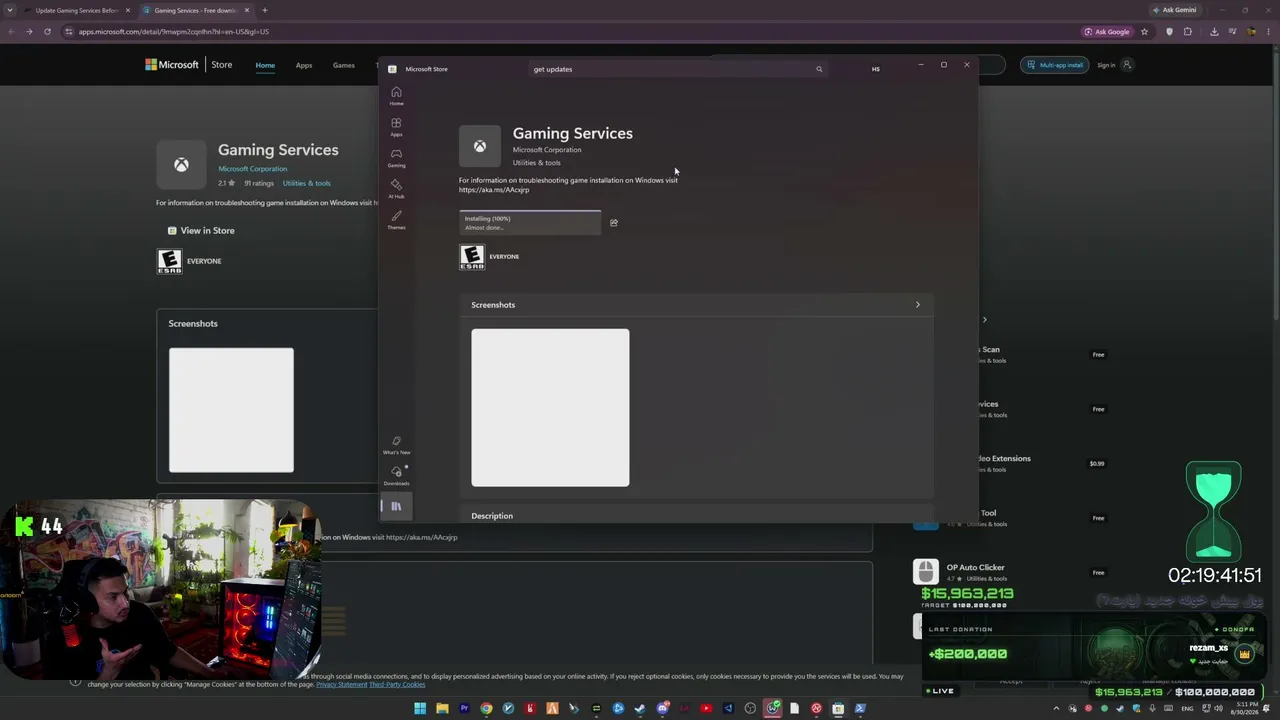Image resolution: width=1280 pixels, height=720 pixels.
Task: Open Library icon at Store sidebar bottom
Action: tap(396, 507)
